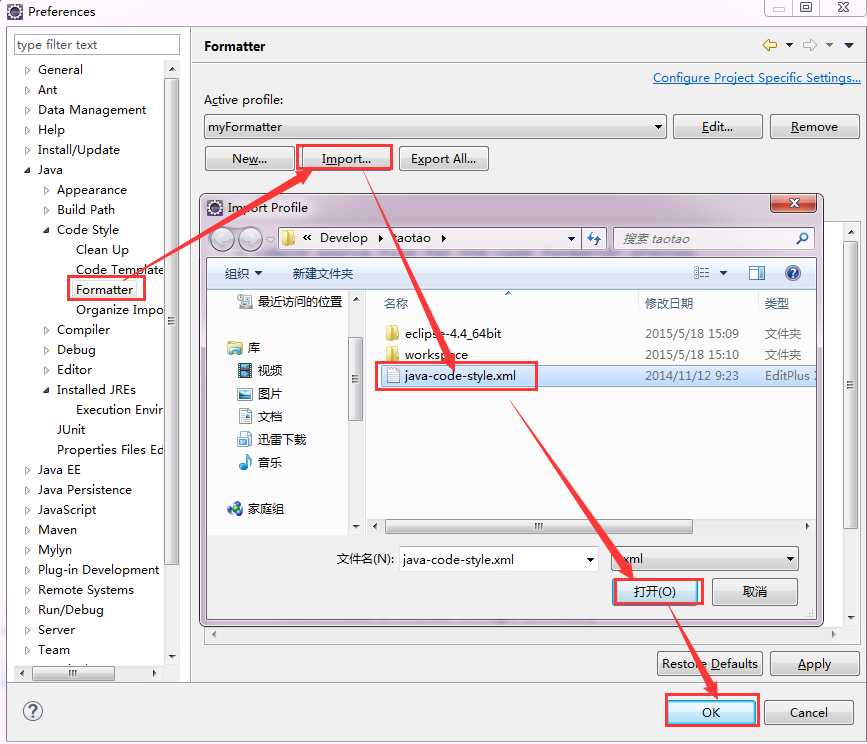
Task: Open the address bar path dropdown
Action: [571, 238]
